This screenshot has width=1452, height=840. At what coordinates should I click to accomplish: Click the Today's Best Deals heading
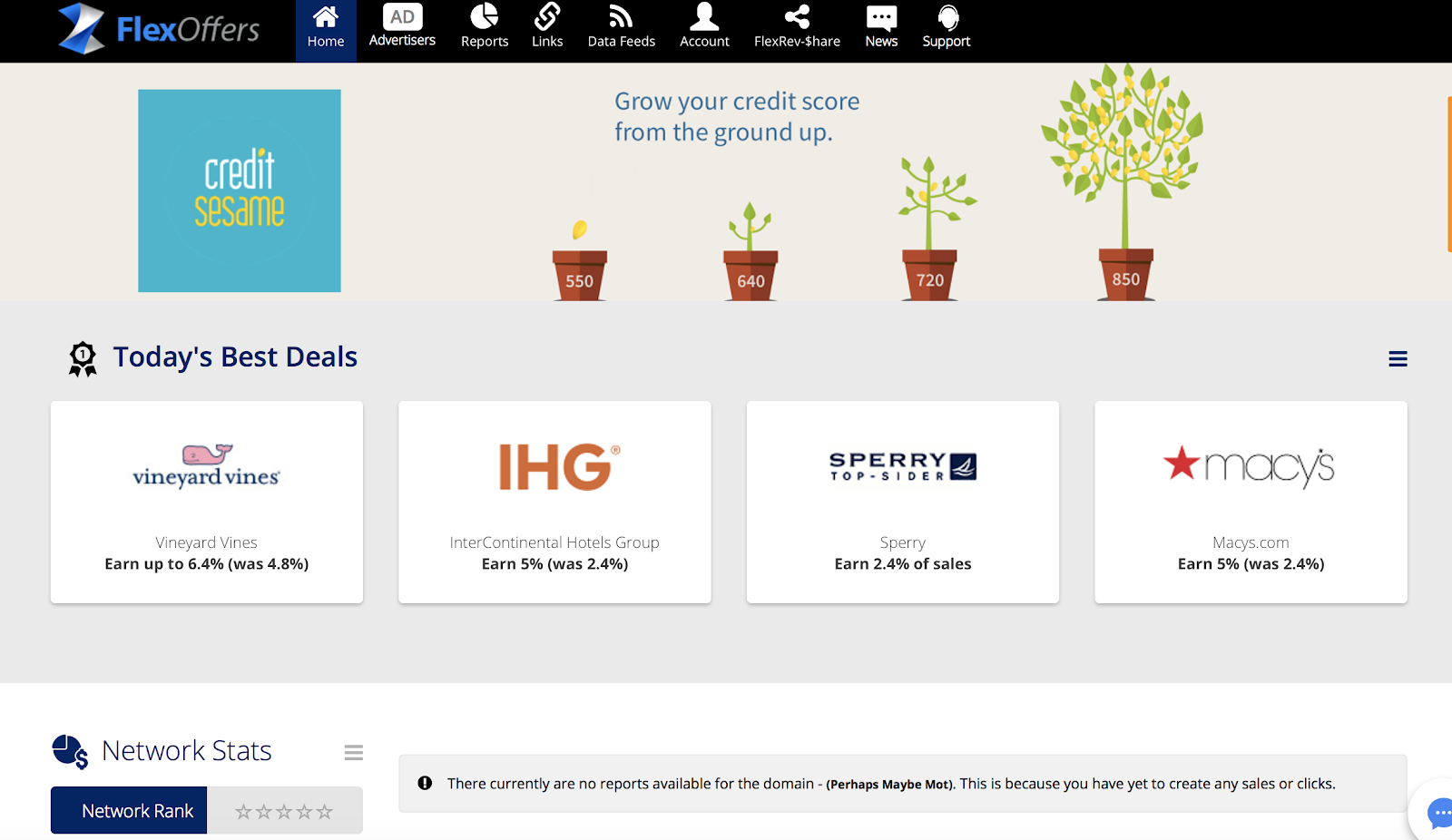tap(235, 357)
